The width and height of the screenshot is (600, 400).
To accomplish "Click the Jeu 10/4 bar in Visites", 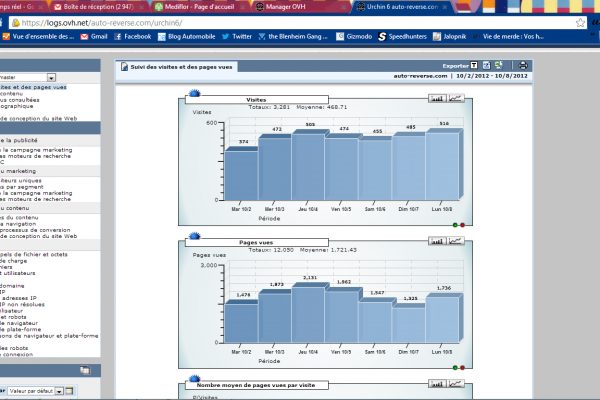I will [309, 165].
